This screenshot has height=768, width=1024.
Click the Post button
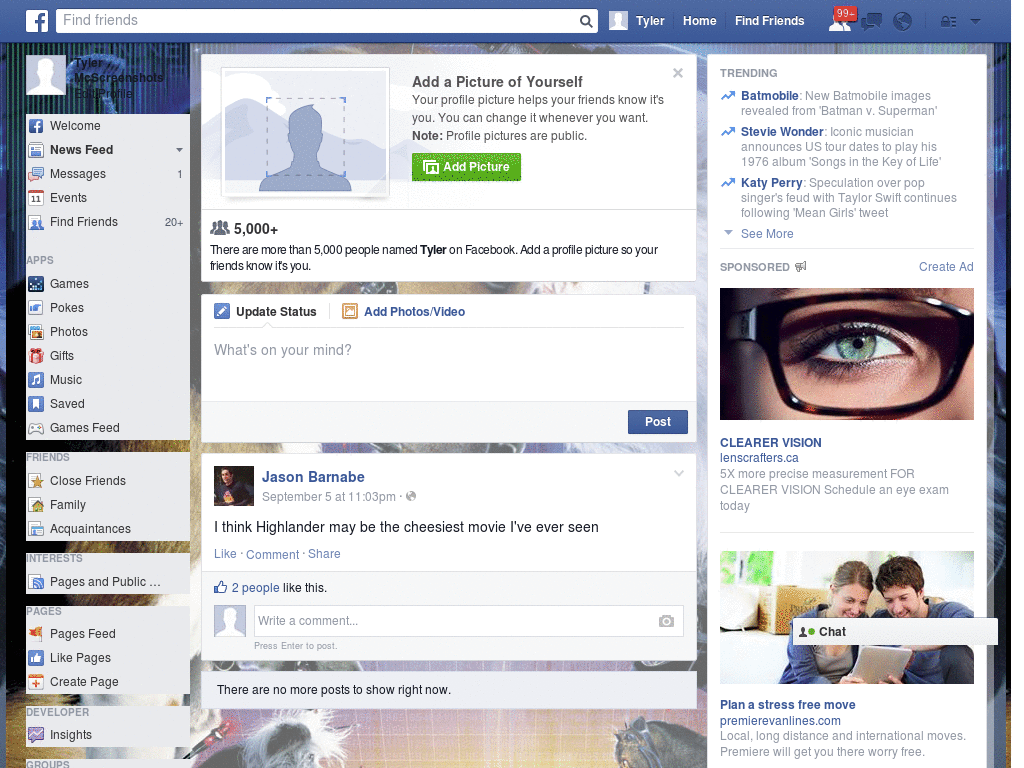[658, 422]
